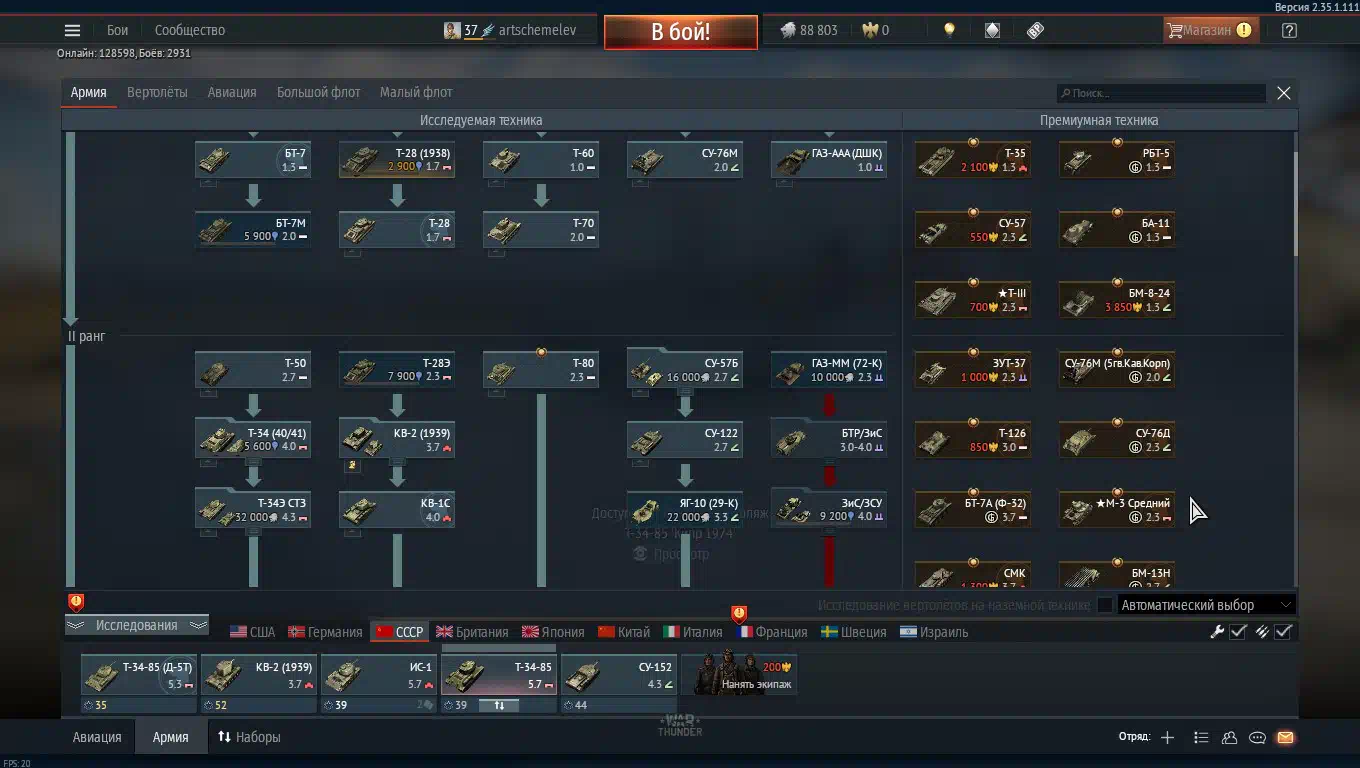
Task: Click the В бой! battle button
Action: tap(680, 31)
